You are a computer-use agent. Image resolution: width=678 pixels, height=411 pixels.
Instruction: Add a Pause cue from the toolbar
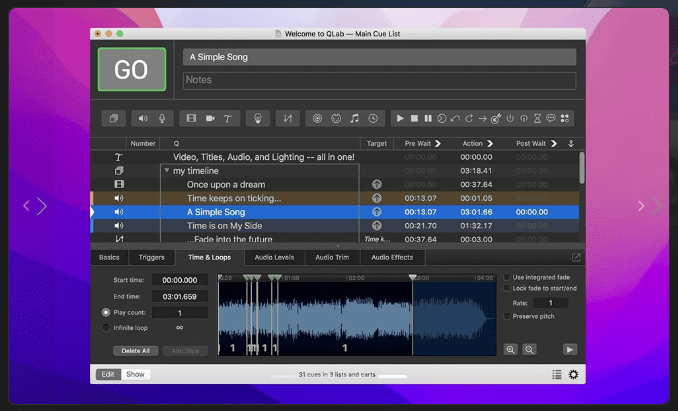(428, 118)
